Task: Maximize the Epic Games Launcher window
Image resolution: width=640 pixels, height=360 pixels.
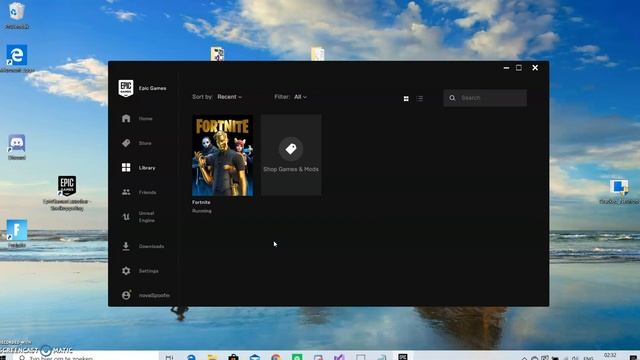Action: pos(519,68)
